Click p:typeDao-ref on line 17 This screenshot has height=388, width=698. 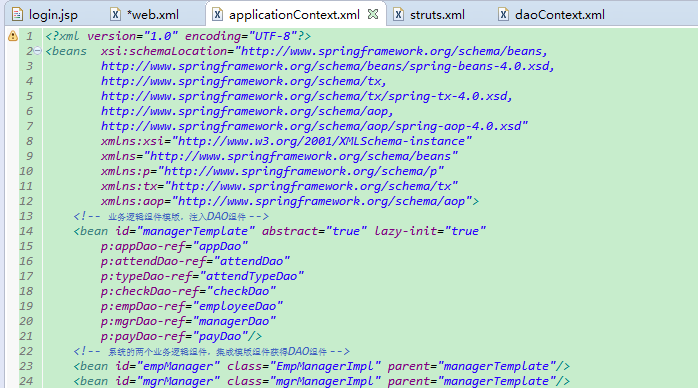point(146,276)
